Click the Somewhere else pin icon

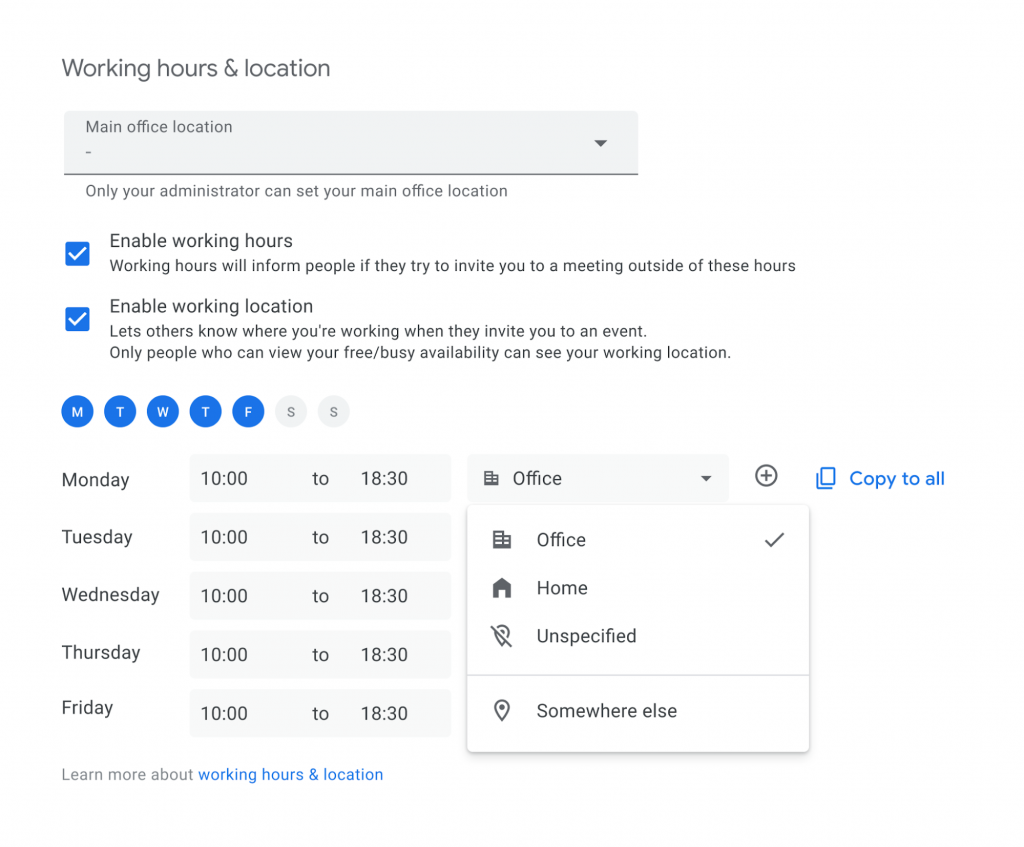(x=504, y=710)
